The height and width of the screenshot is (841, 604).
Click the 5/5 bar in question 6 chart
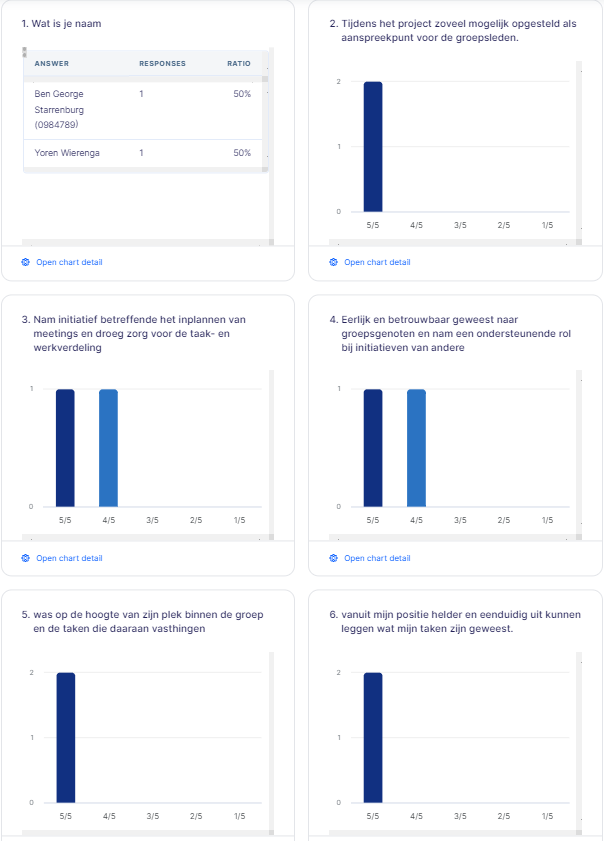pyautogui.click(x=373, y=737)
